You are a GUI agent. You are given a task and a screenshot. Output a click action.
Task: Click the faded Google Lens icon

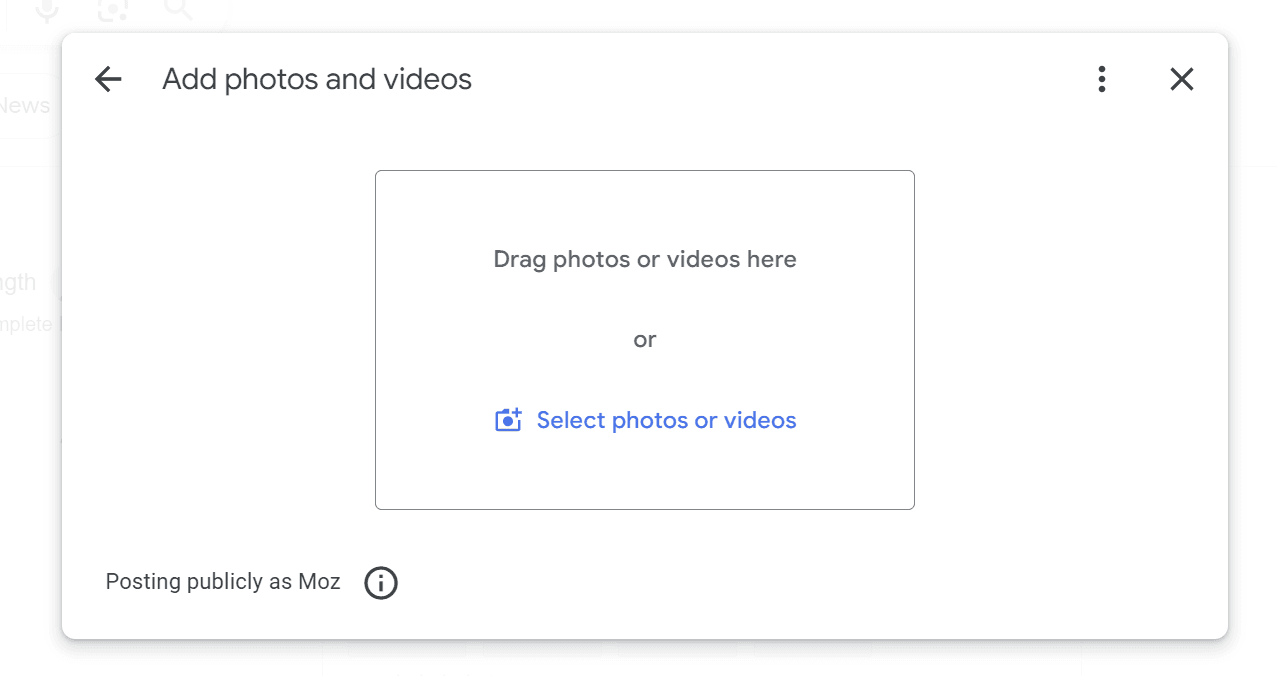pyautogui.click(x=113, y=10)
